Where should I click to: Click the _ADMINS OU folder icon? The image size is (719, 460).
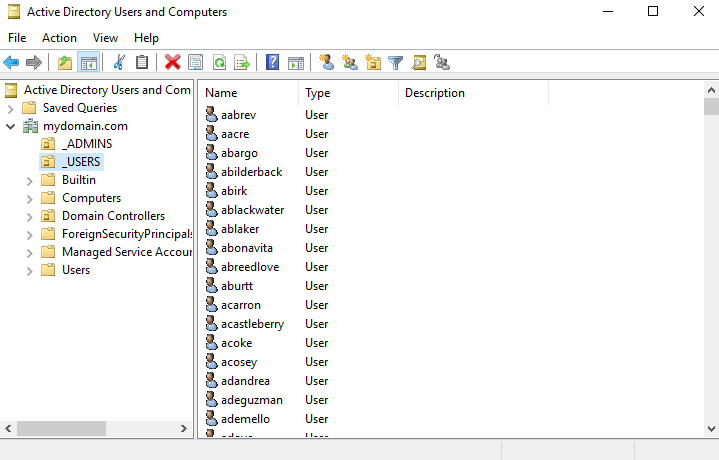point(48,144)
